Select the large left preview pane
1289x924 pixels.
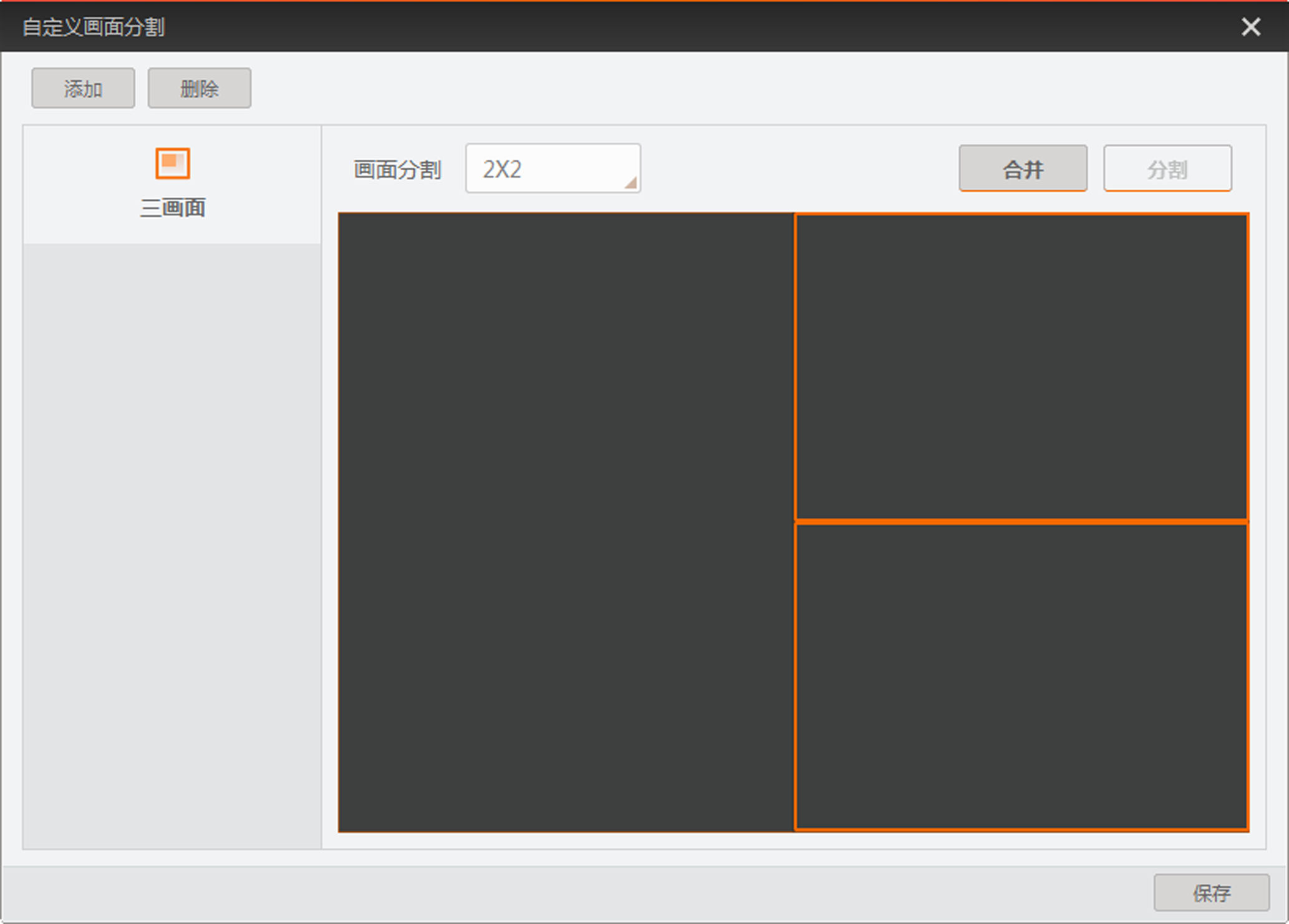coord(566,522)
